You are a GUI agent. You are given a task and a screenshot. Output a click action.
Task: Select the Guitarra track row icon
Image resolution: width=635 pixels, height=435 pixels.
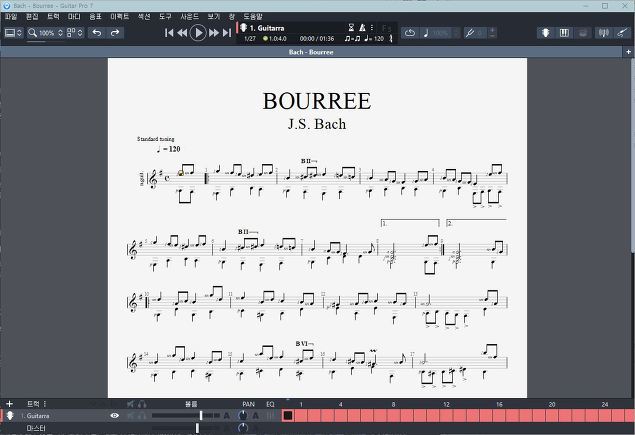[x=9, y=416]
